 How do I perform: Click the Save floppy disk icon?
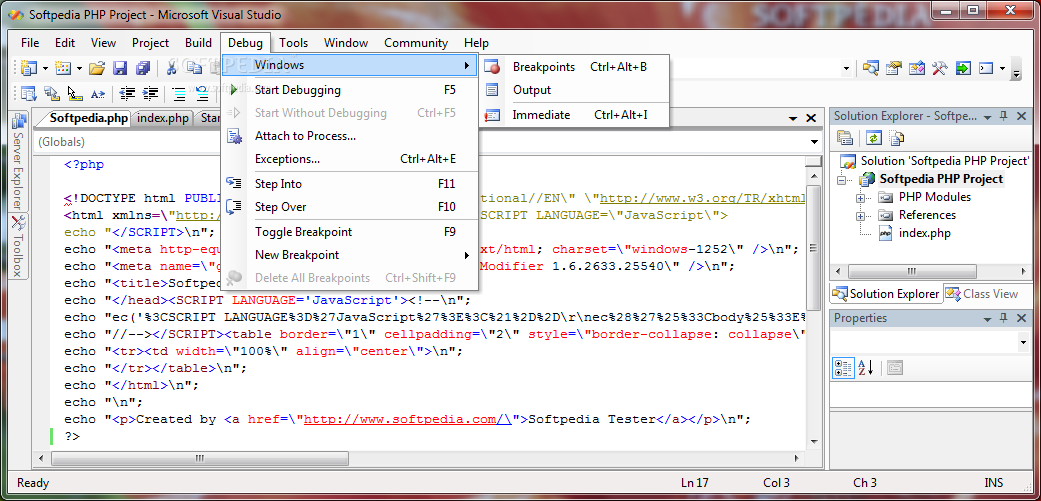coord(120,68)
